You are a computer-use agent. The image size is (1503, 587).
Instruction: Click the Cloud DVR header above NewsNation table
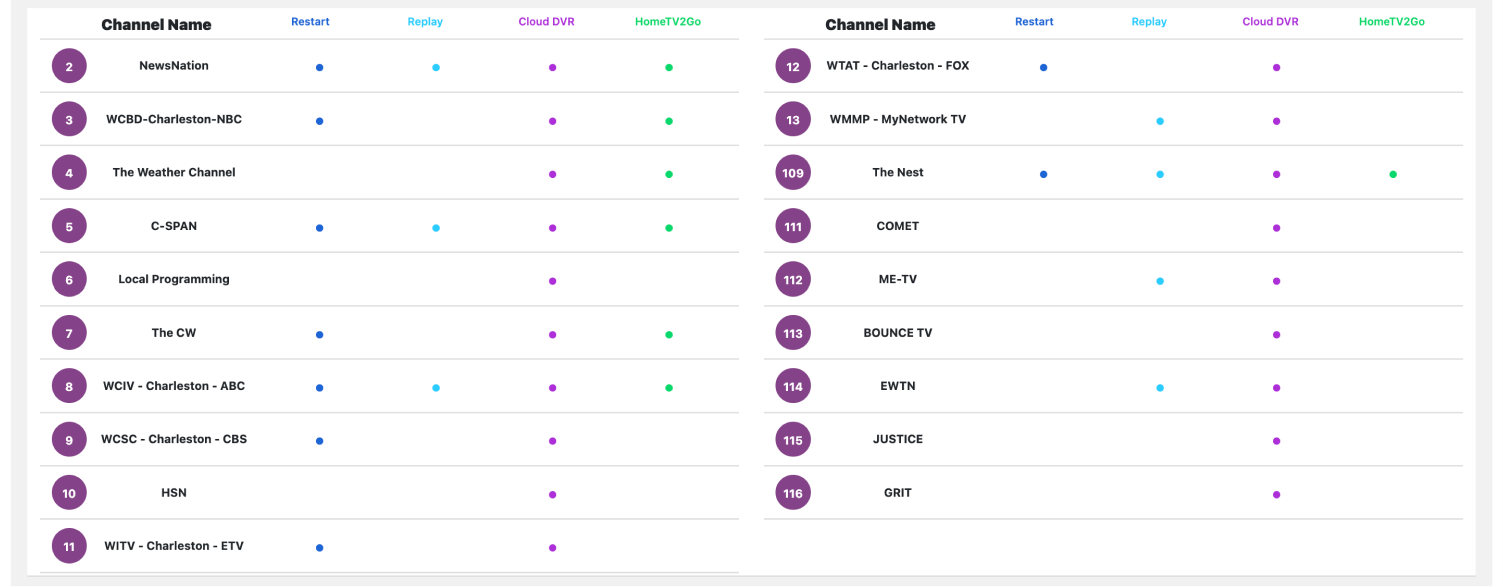point(546,22)
